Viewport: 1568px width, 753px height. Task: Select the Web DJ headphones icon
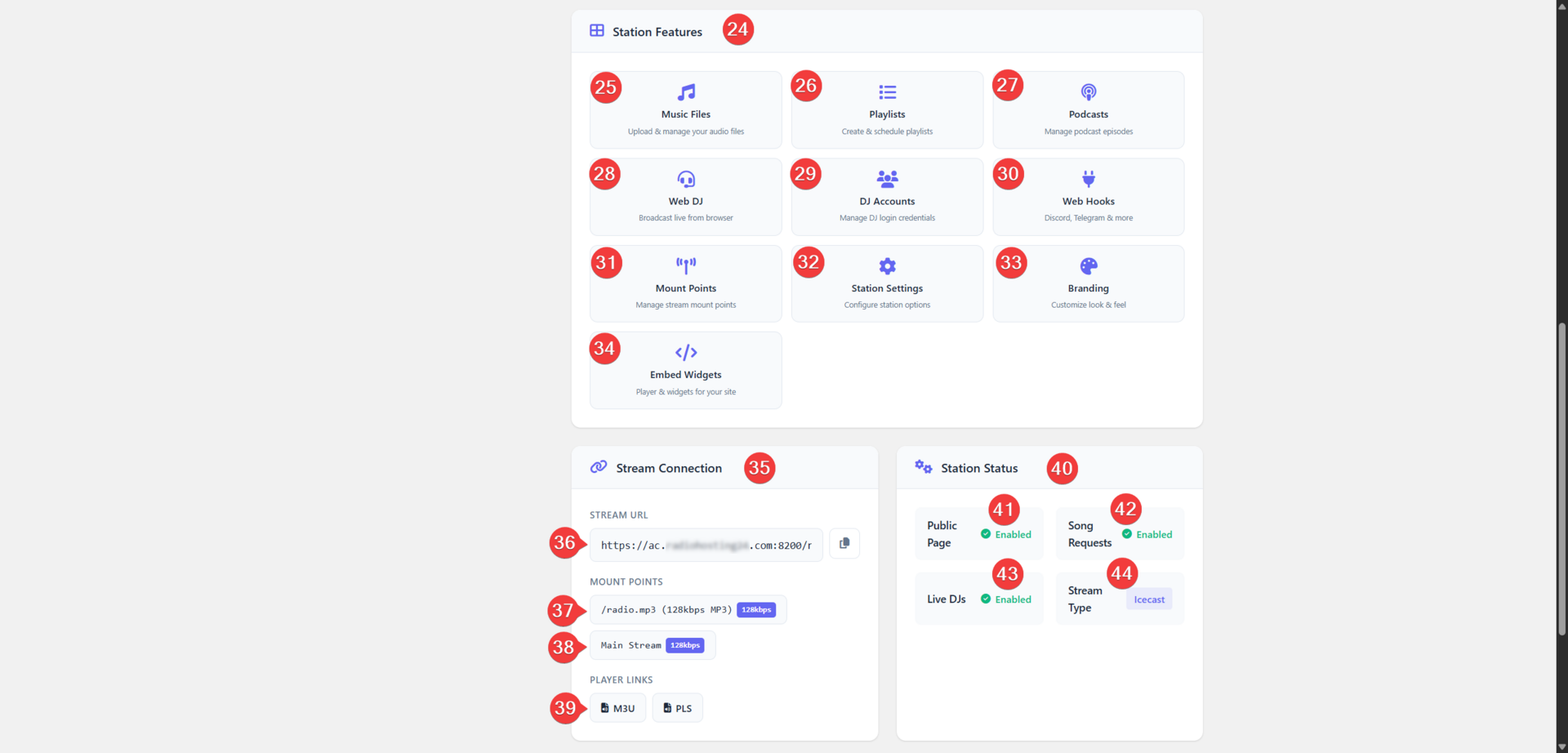(685, 178)
